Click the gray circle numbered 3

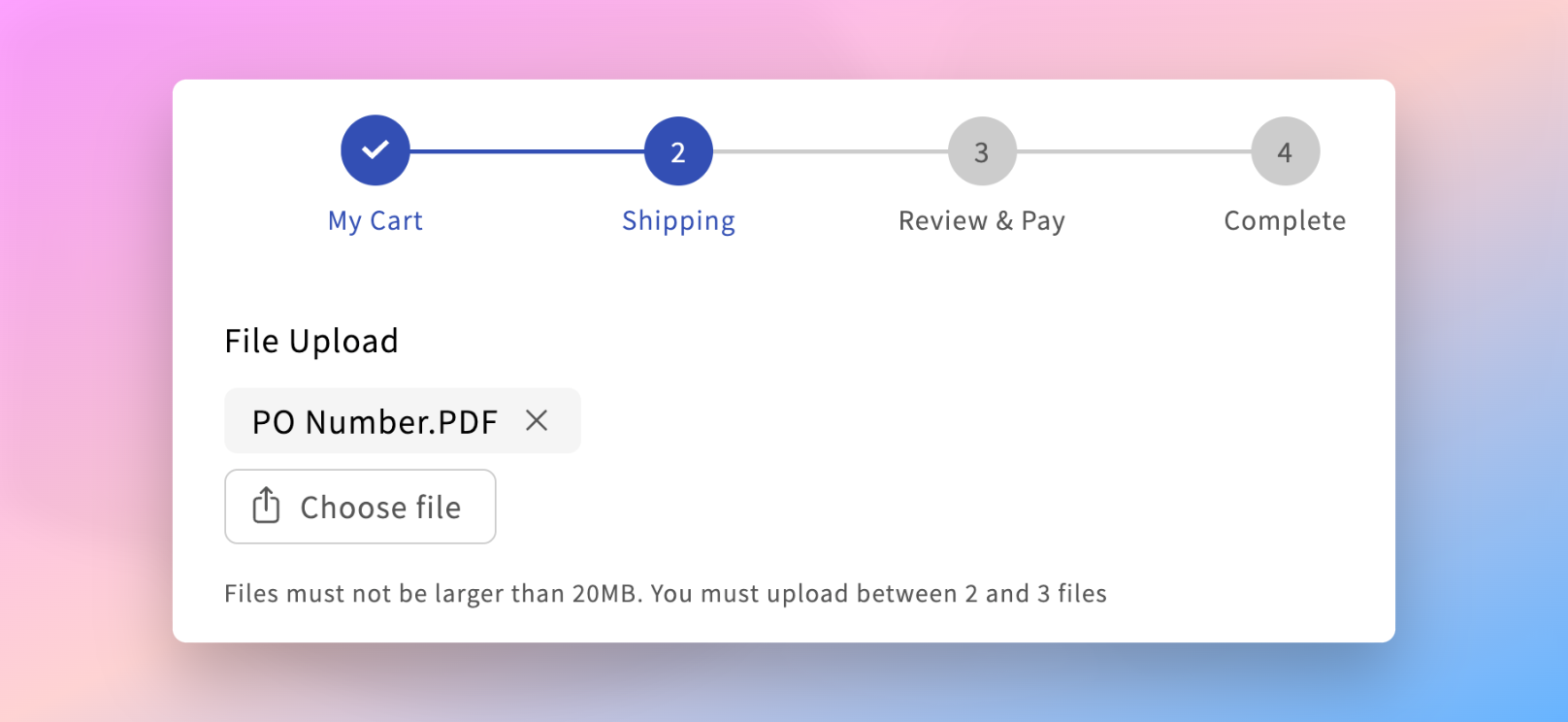(981, 150)
